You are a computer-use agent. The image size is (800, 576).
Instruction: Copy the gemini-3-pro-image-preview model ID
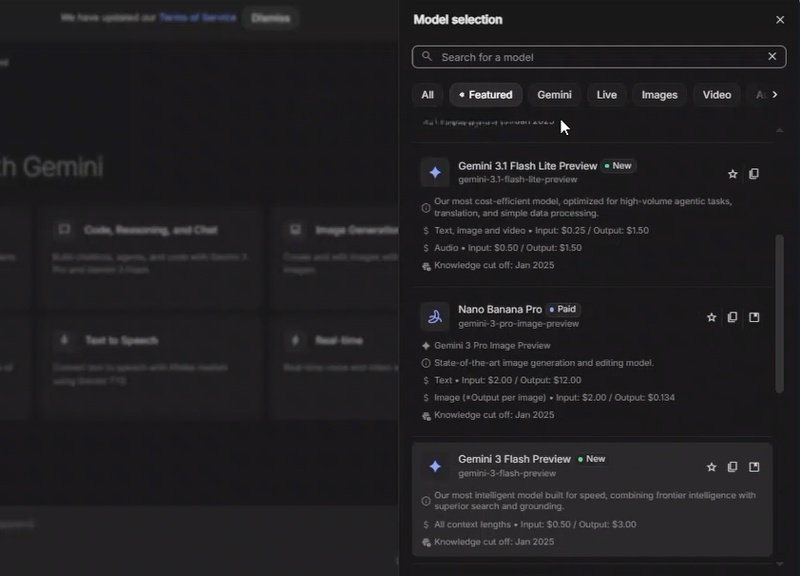coord(732,317)
